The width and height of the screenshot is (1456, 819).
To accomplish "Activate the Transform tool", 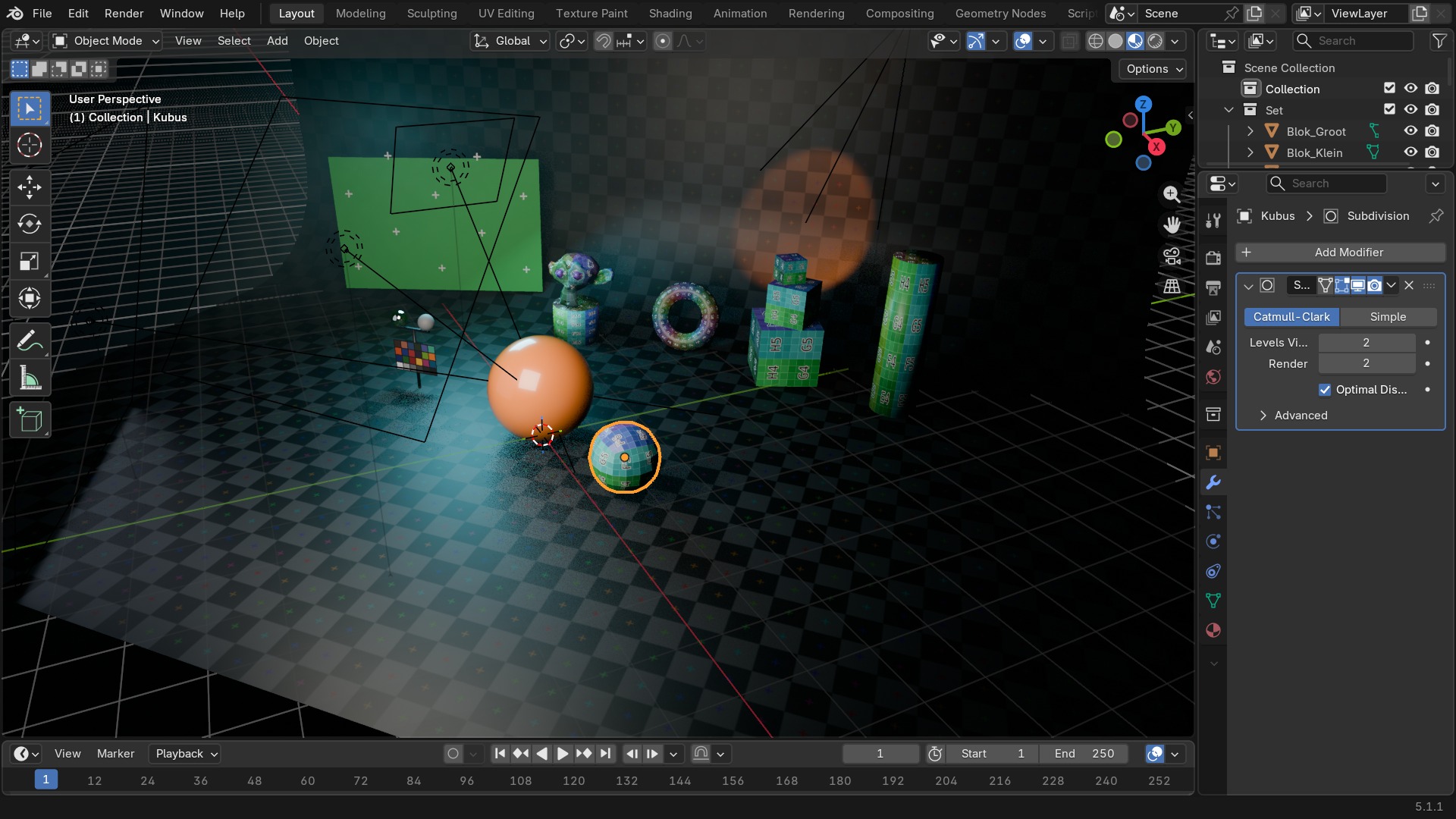I will [x=30, y=299].
